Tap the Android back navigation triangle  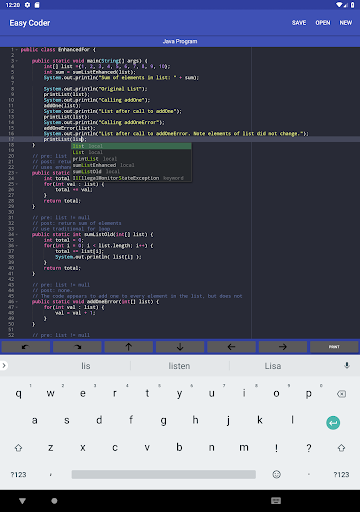click(x=22, y=501)
